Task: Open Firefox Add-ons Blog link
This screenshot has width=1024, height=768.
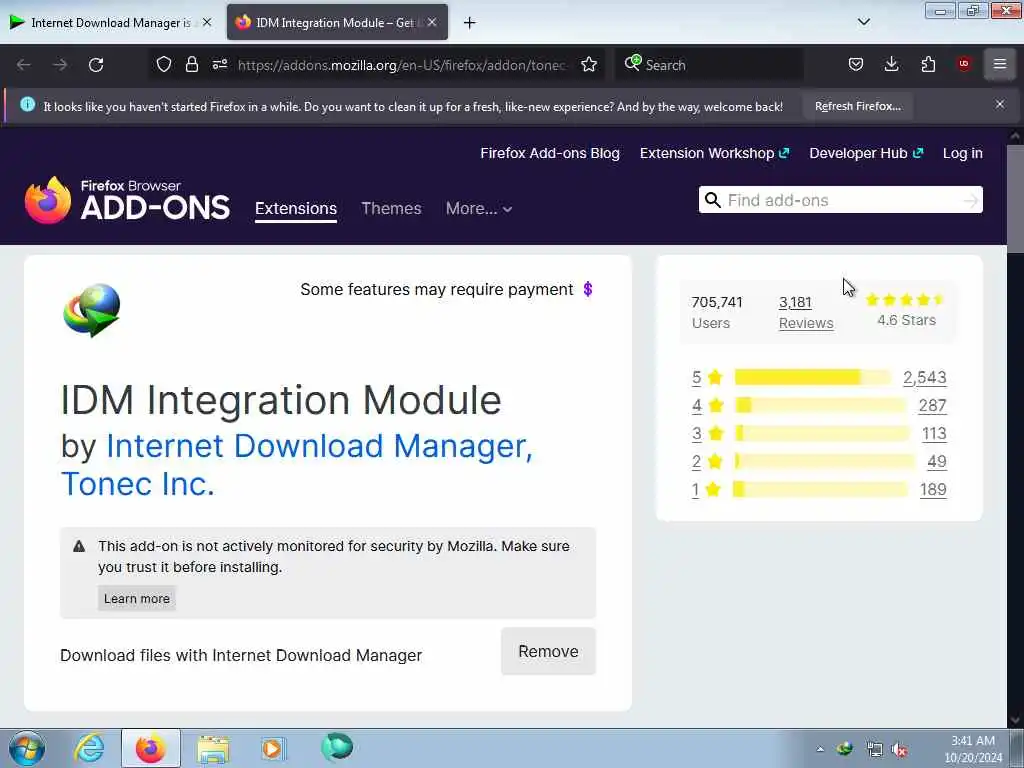Action: pos(550,153)
